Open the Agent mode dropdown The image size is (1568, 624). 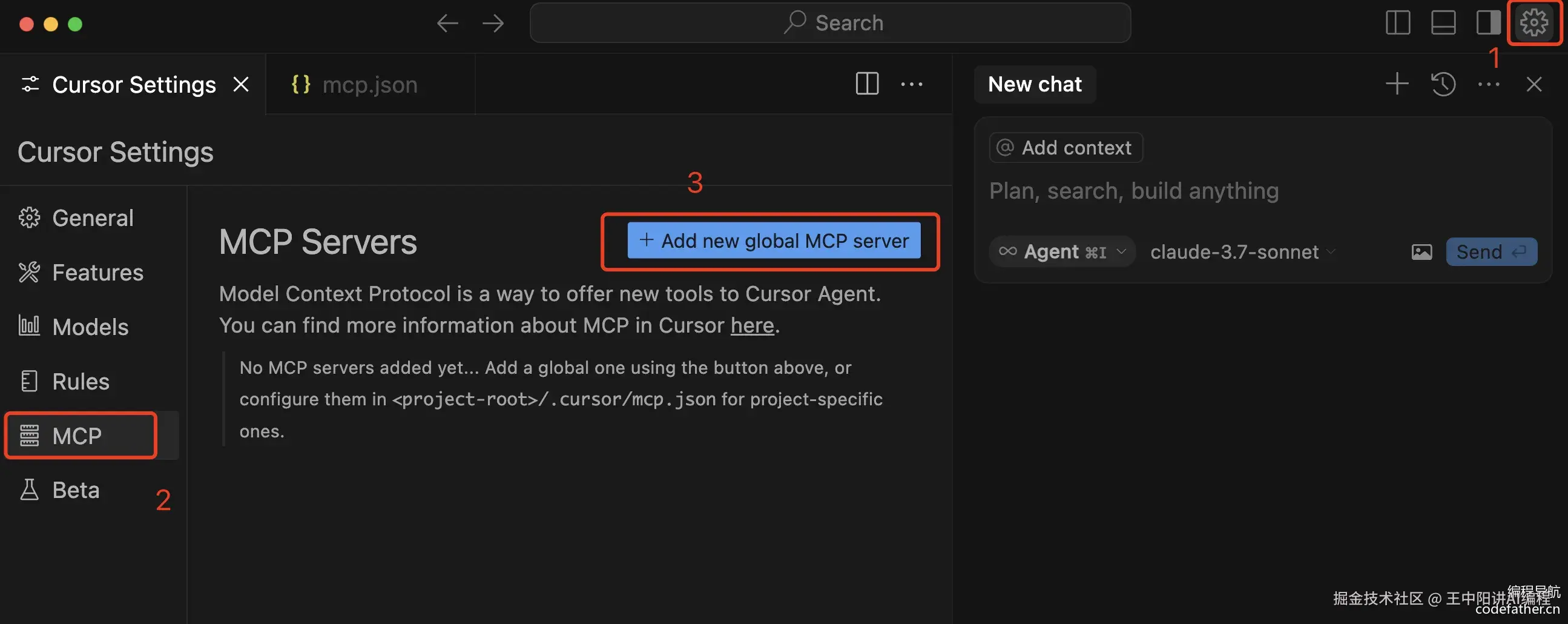(1062, 251)
